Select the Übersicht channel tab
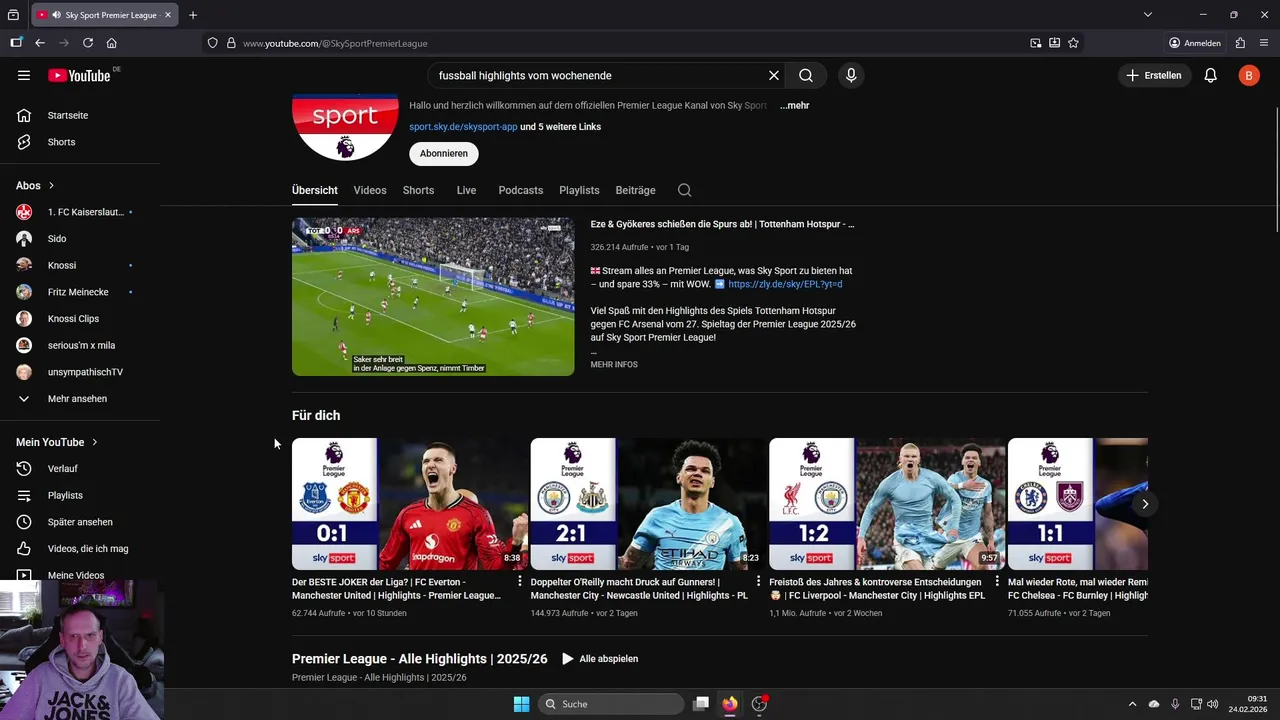This screenshot has width=1280, height=720. [315, 190]
